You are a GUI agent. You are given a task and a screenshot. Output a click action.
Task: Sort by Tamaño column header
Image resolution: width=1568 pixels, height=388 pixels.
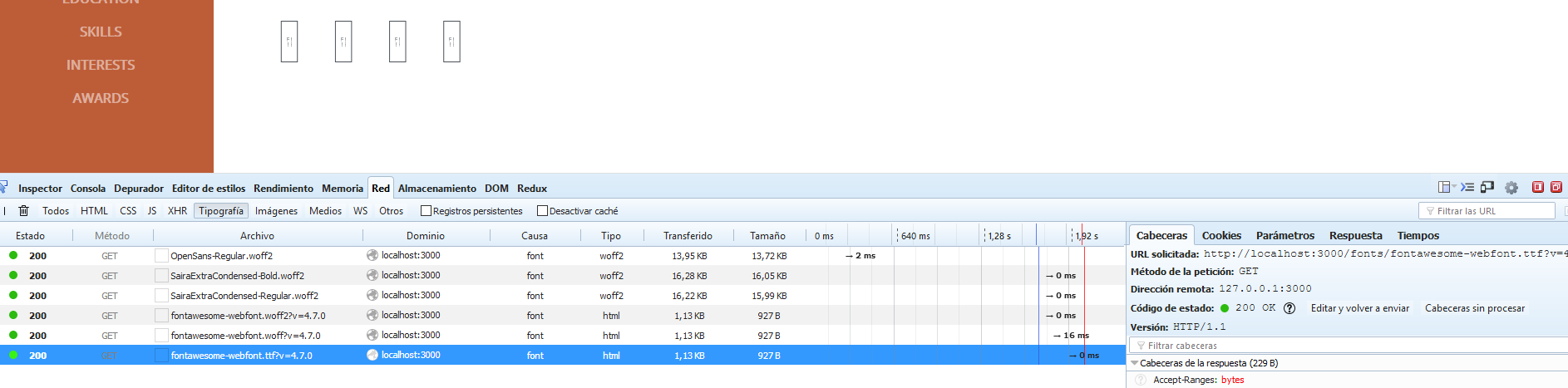pyautogui.click(x=767, y=236)
